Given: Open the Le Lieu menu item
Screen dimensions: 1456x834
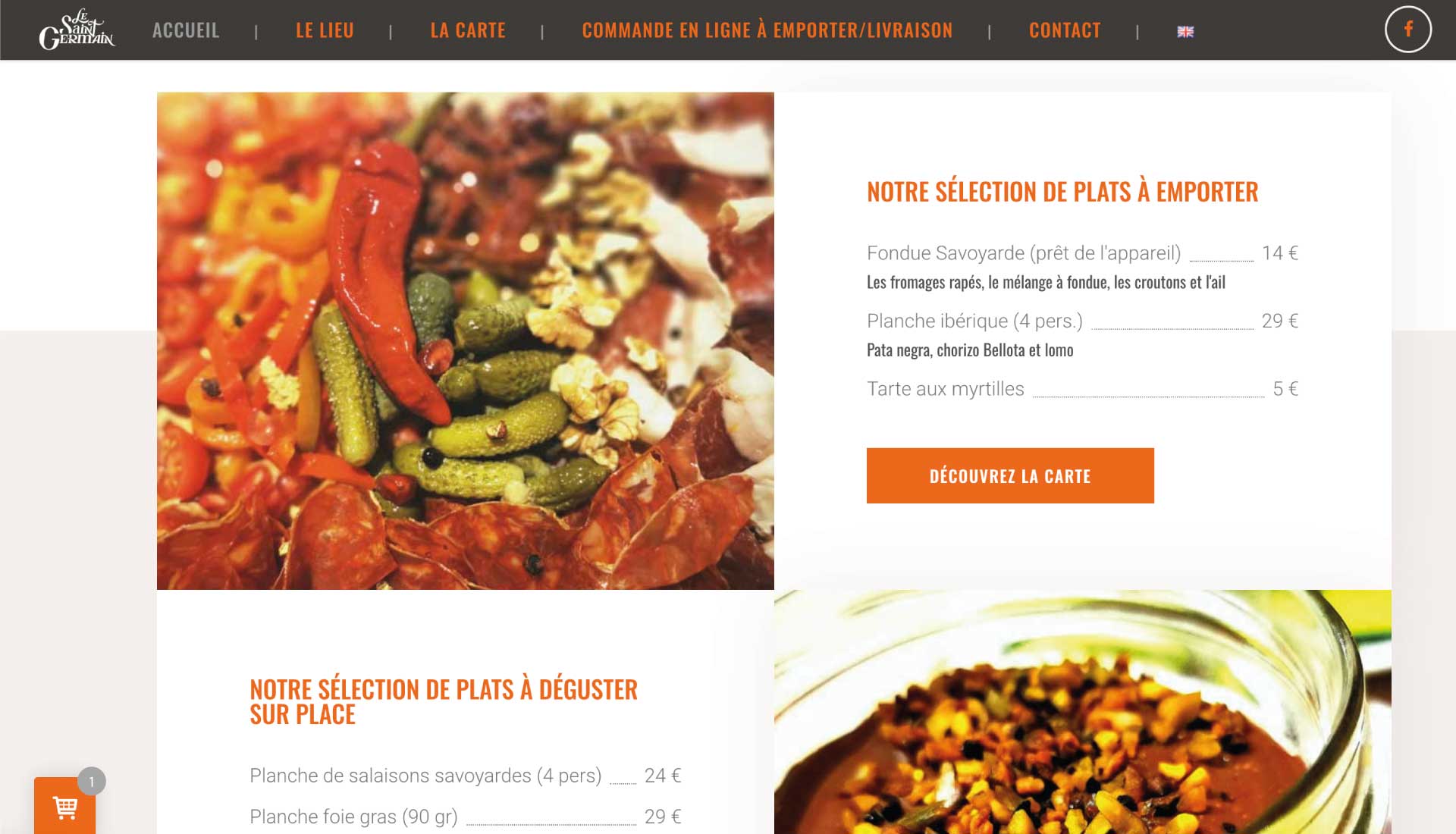Looking at the screenshot, I should click(x=325, y=30).
